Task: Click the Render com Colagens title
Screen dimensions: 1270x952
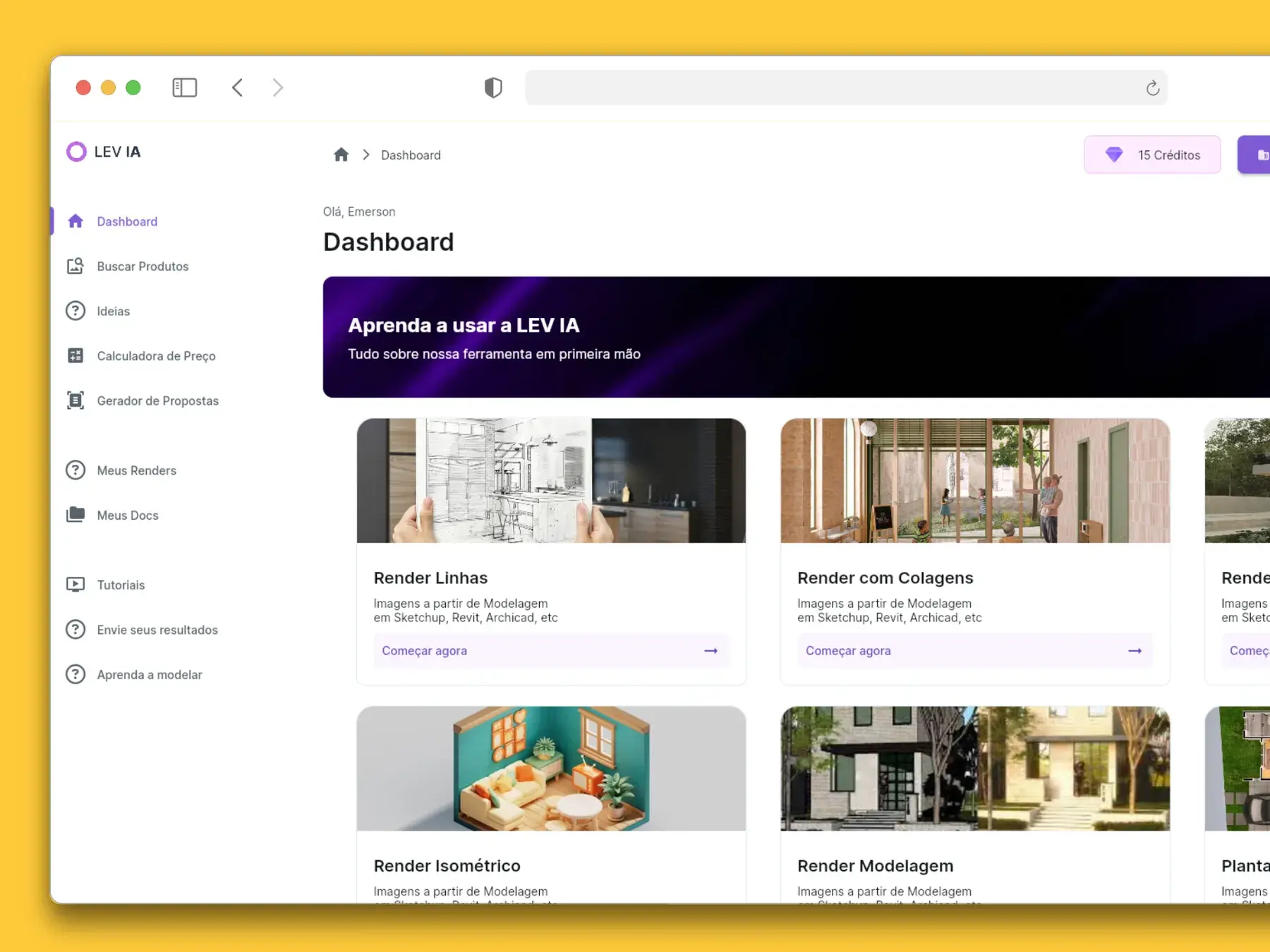Action: [885, 578]
